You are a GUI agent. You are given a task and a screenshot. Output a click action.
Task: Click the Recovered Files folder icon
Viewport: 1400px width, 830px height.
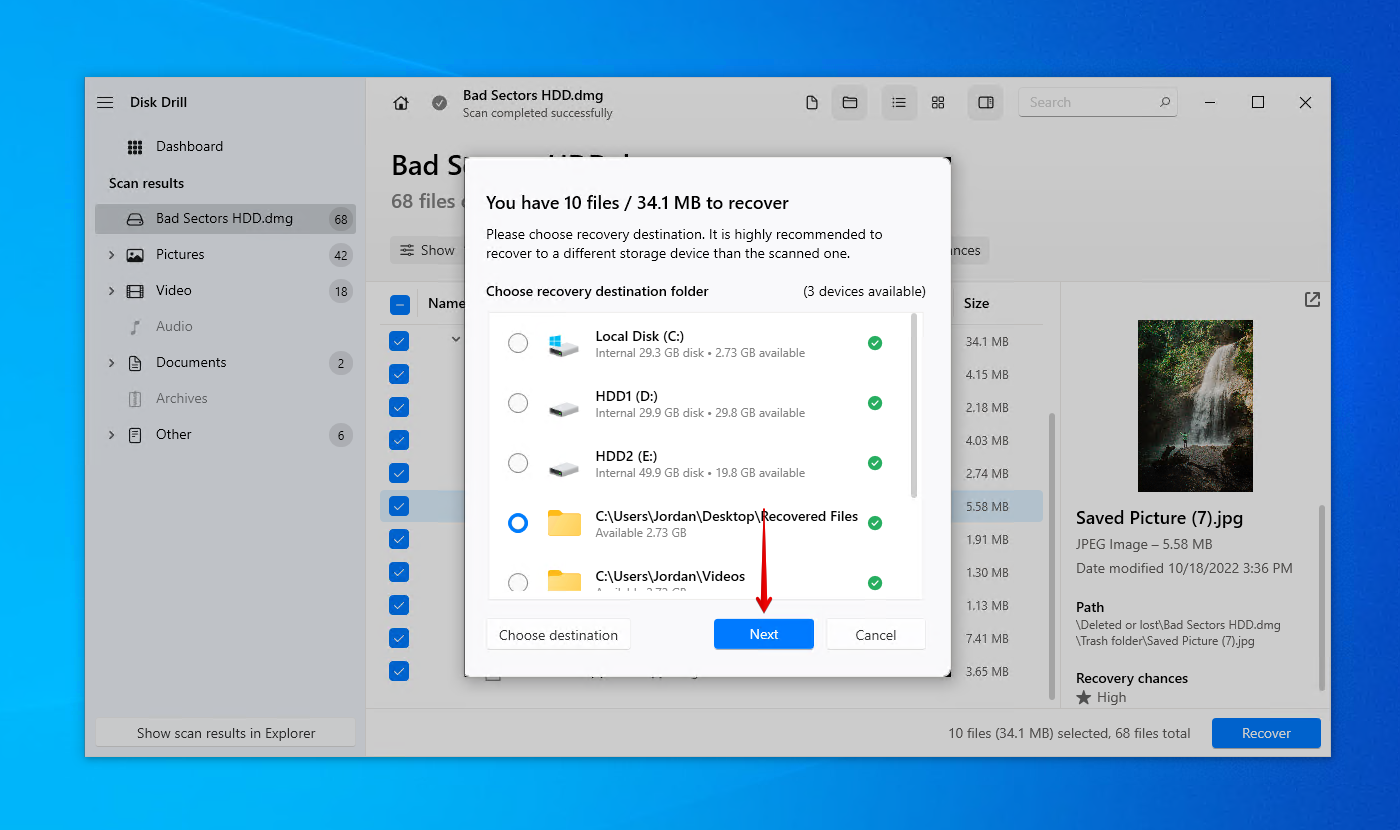click(x=564, y=523)
